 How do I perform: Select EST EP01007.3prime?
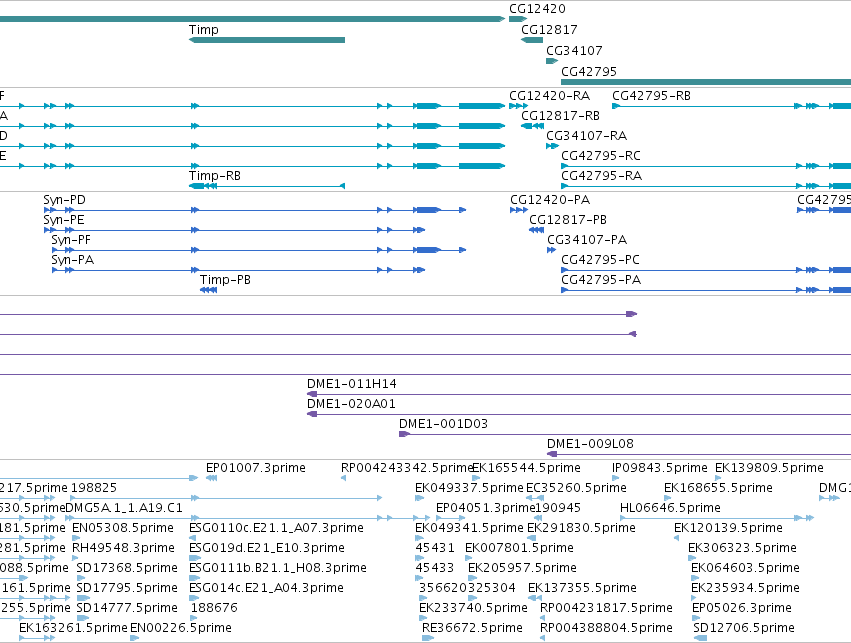(x=212, y=478)
